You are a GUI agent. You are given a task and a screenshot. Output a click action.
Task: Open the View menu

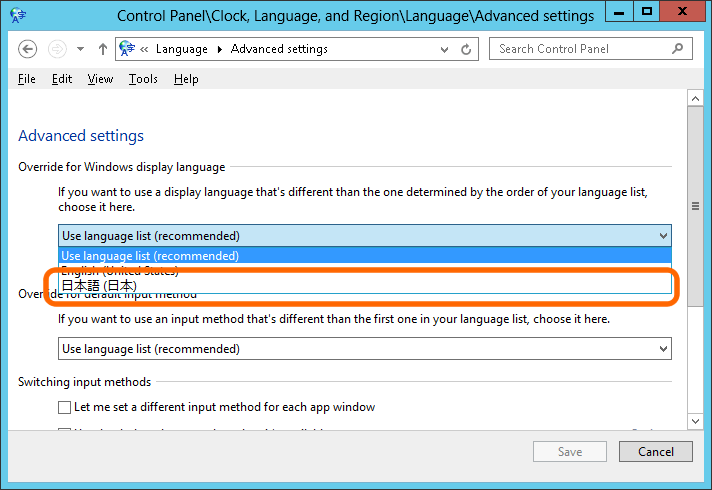[100, 79]
